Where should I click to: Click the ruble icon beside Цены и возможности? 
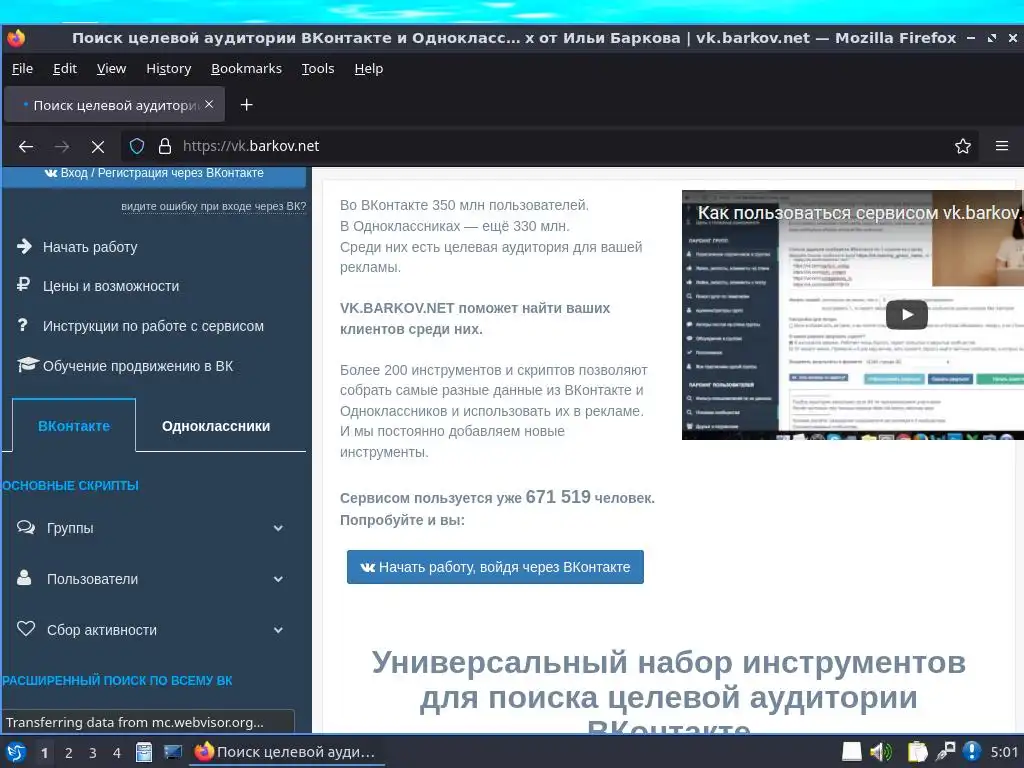point(24,285)
